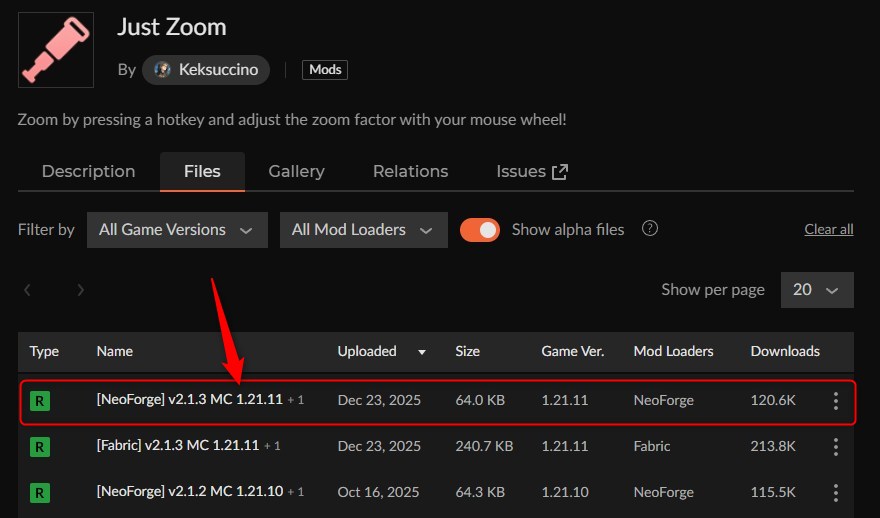Click the 120.6K downloads value
880x518 pixels.
pos(773,400)
